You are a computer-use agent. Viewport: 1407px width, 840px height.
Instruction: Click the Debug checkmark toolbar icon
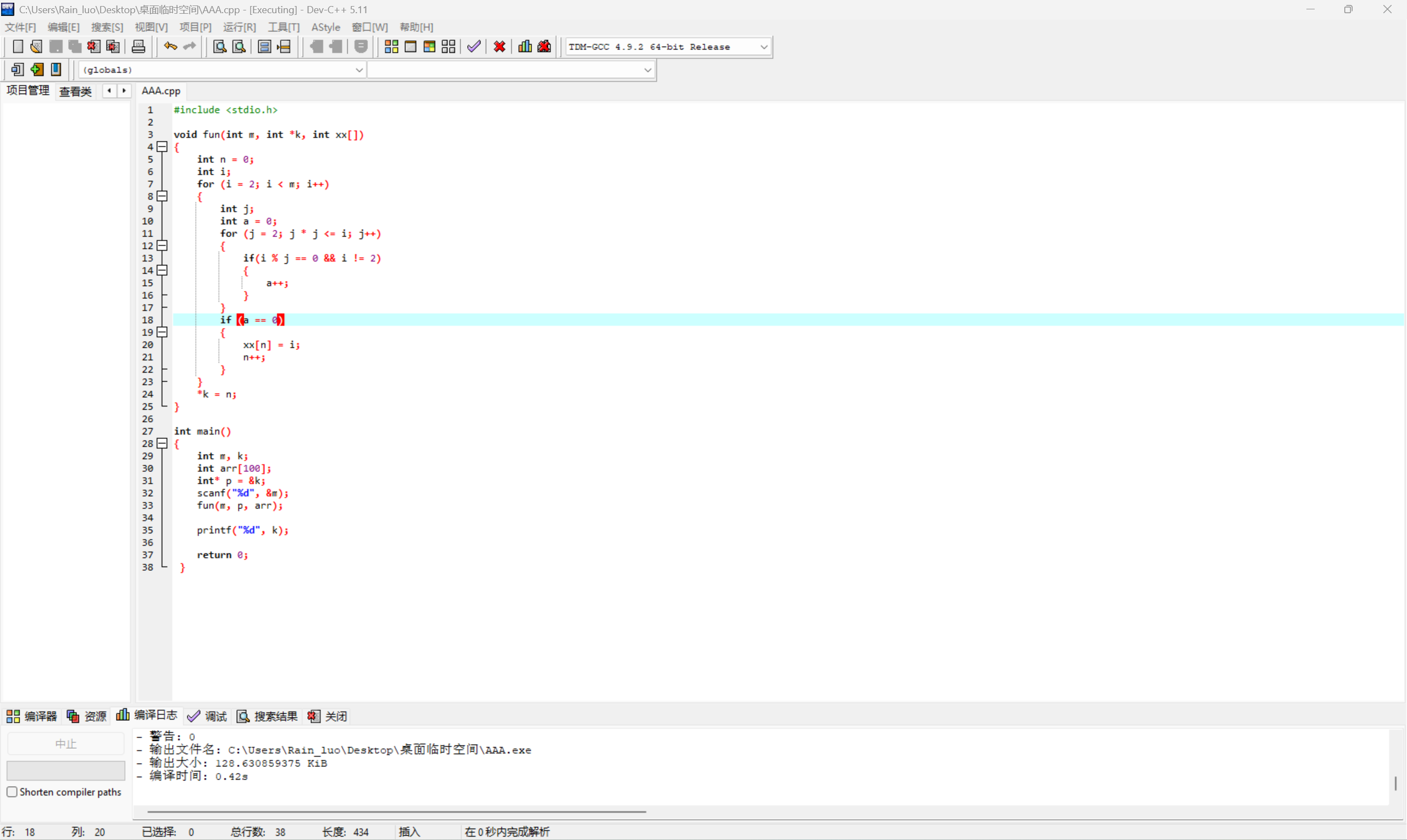[x=474, y=46]
